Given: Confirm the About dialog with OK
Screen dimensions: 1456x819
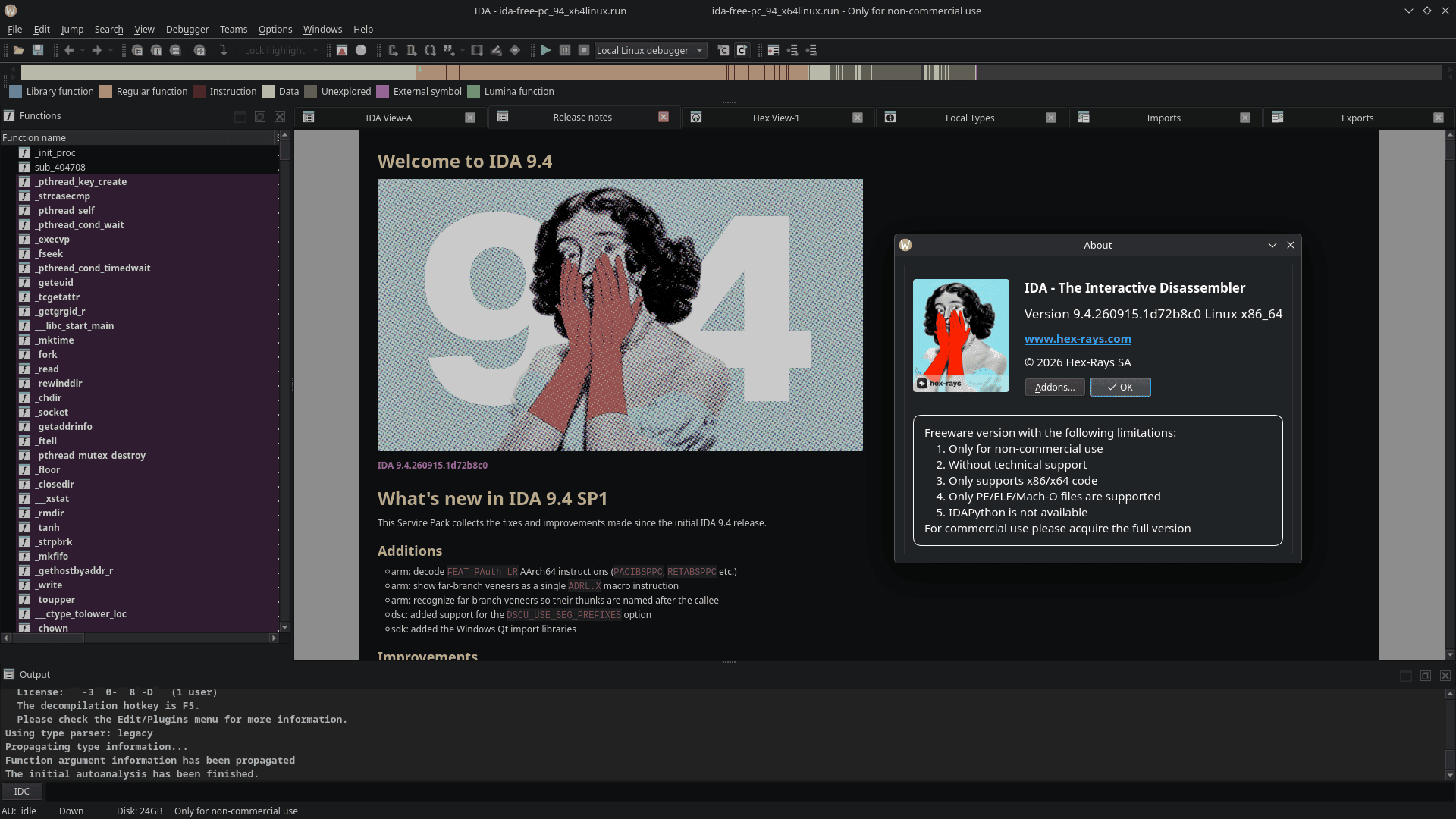Looking at the screenshot, I should click(x=1120, y=387).
